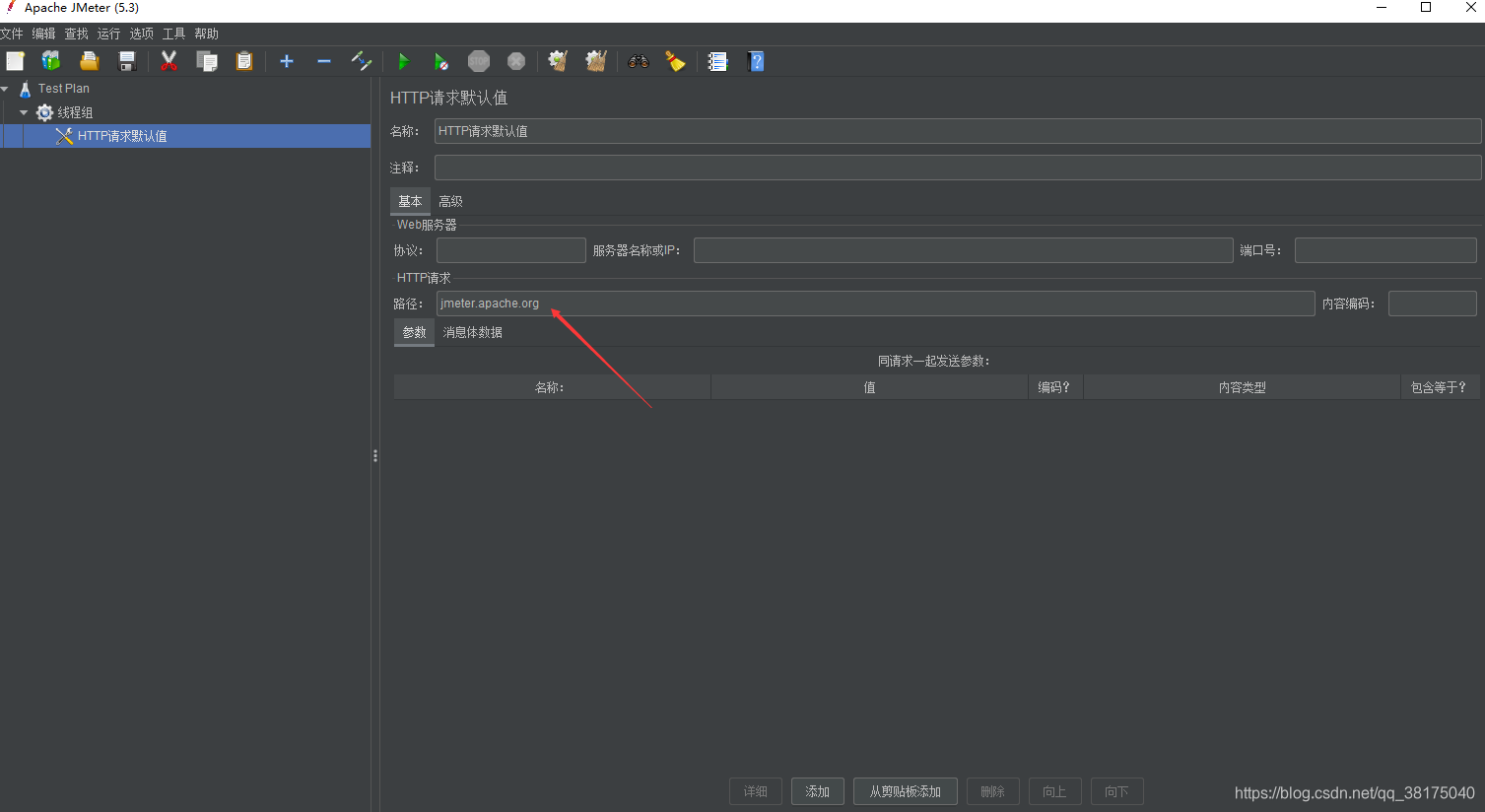This screenshot has height=812, width=1485.
Task: Click the 向上 button
Action: (x=1055, y=791)
